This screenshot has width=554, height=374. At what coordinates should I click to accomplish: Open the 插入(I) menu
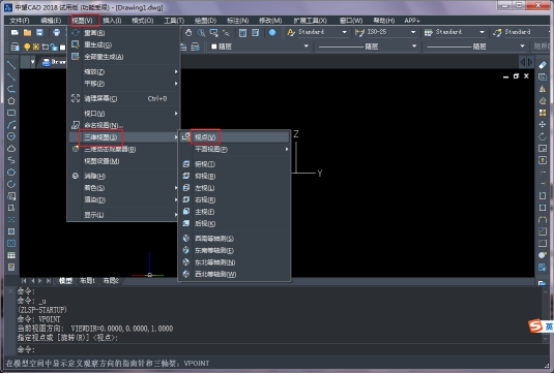(x=112, y=20)
